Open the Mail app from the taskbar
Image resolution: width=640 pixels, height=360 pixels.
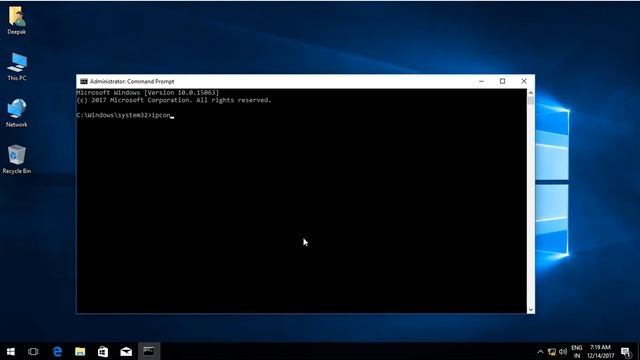[x=126, y=351]
